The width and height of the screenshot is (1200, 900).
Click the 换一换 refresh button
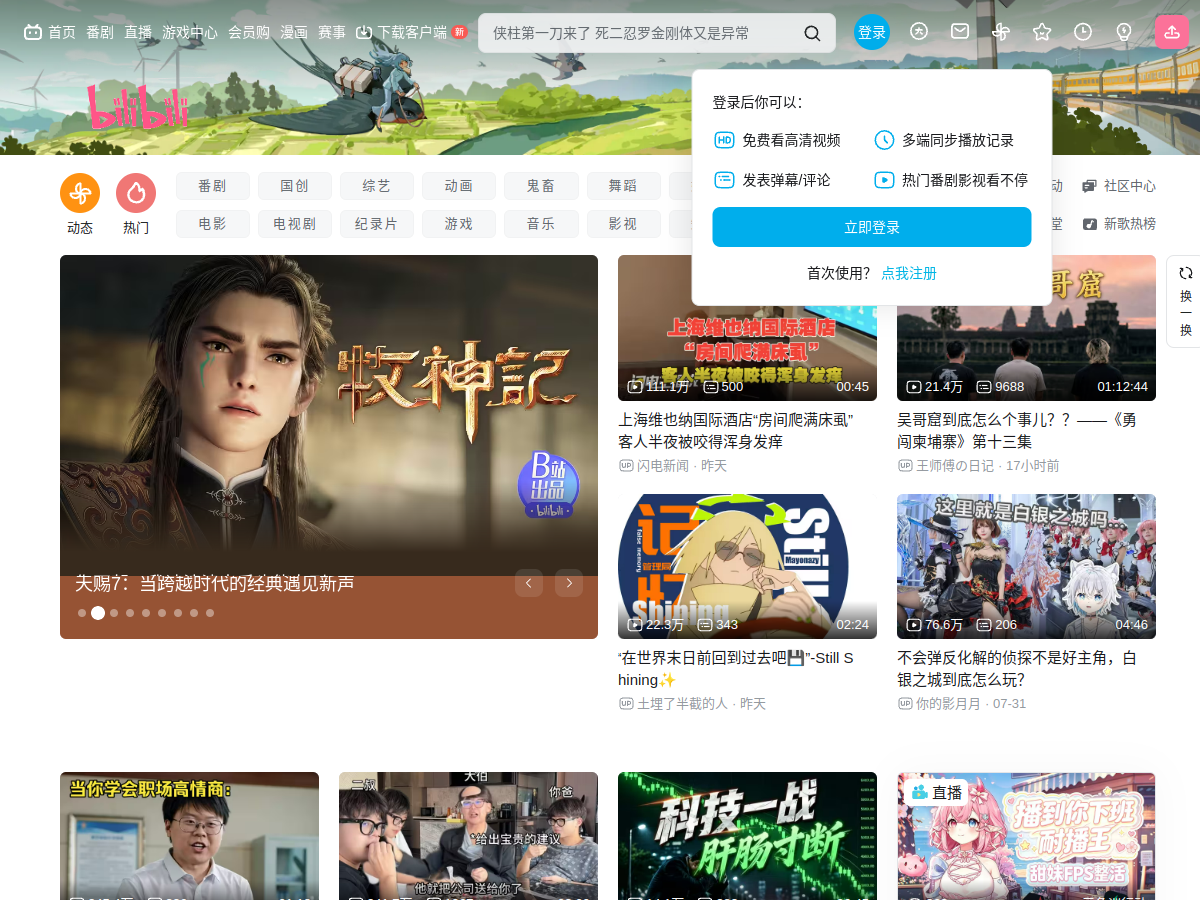[x=1185, y=301]
